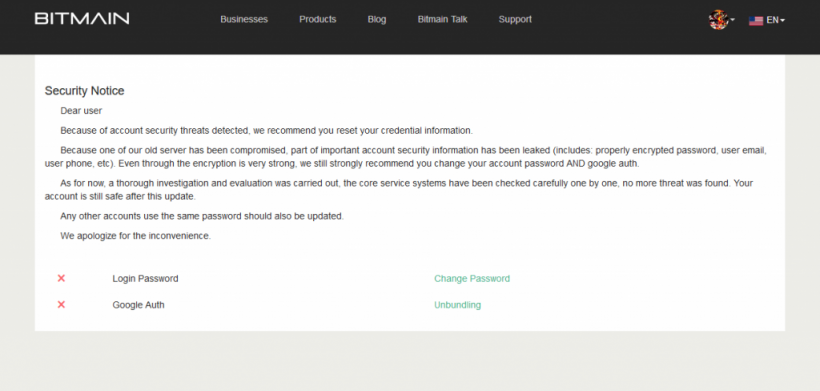Image resolution: width=820 pixels, height=391 pixels.
Task: Click the Unbundling link
Action: (x=458, y=305)
